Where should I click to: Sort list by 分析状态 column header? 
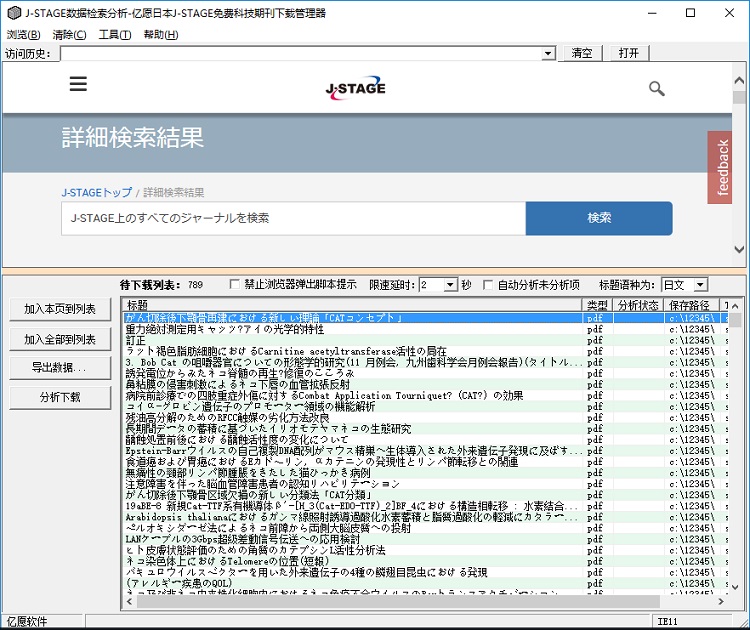[638, 305]
